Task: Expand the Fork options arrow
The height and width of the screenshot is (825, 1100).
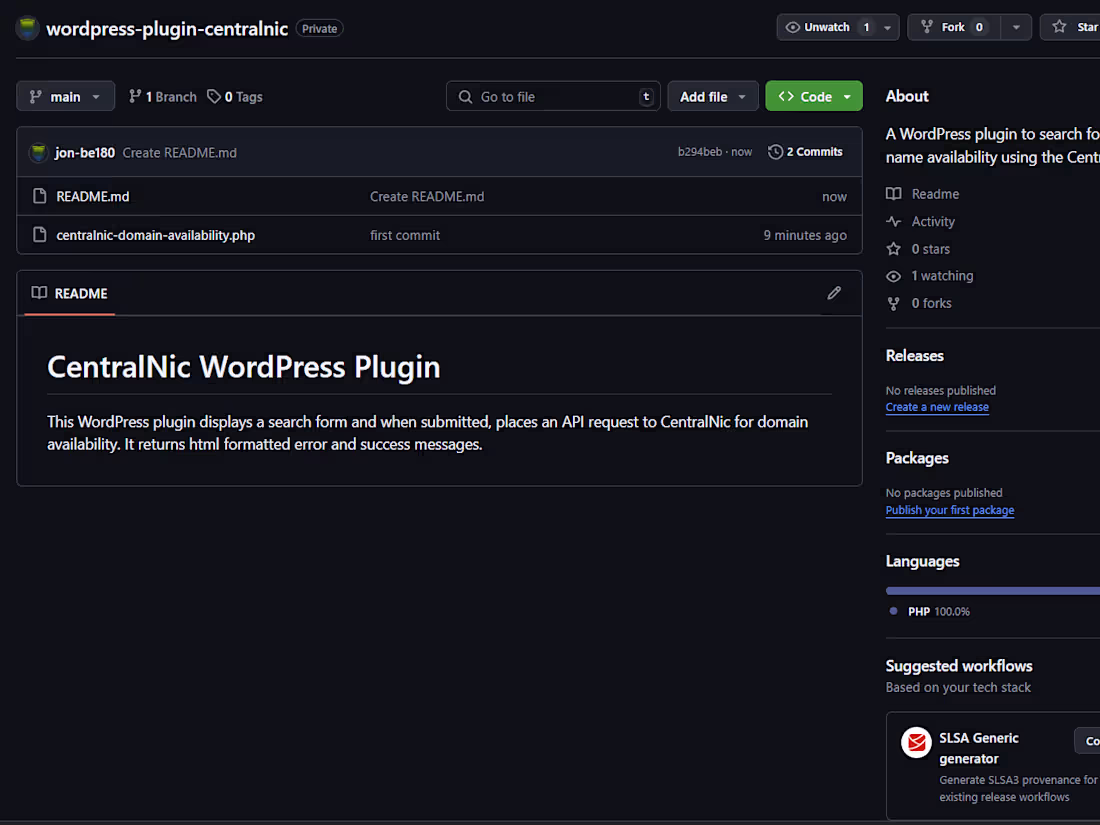Action: pyautogui.click(x=1016, y=27)
